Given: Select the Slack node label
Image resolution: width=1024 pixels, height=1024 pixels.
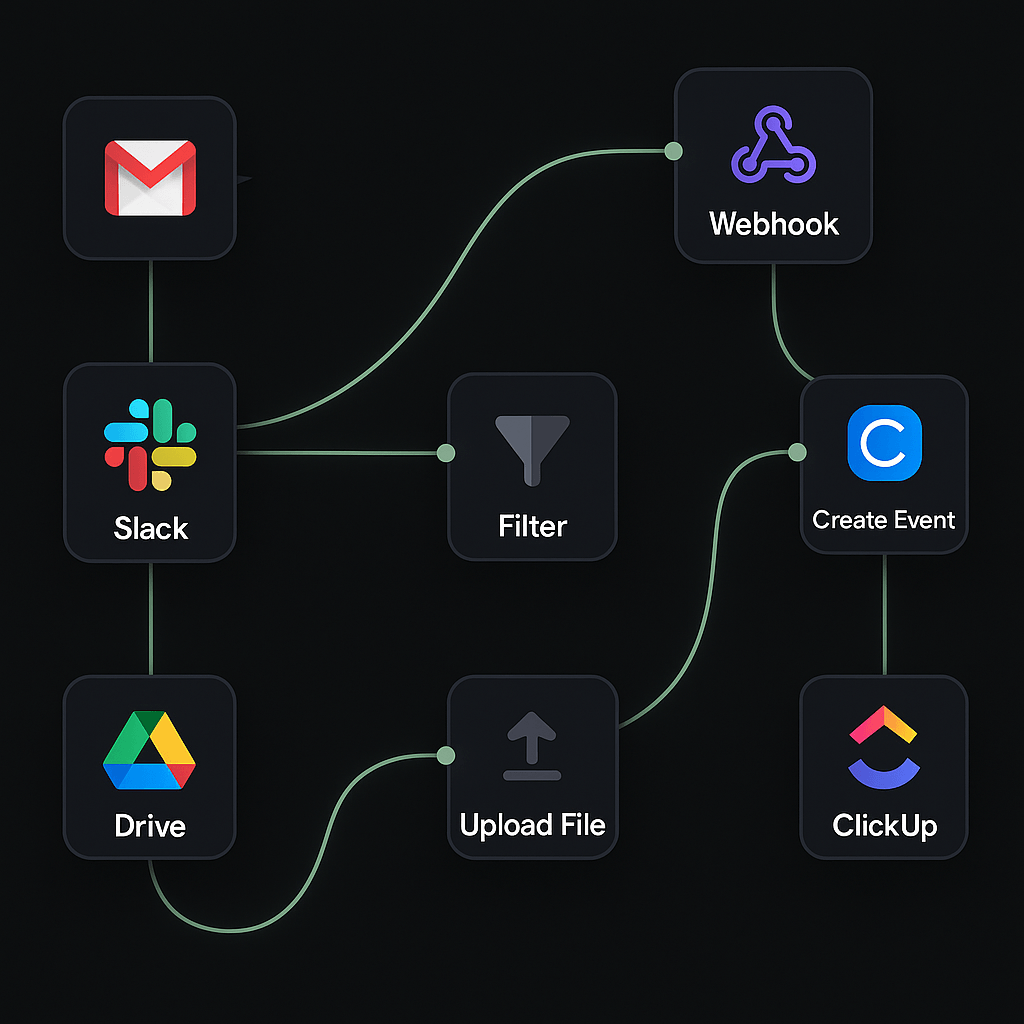Looking at the screenshot, I should point(151,528).
